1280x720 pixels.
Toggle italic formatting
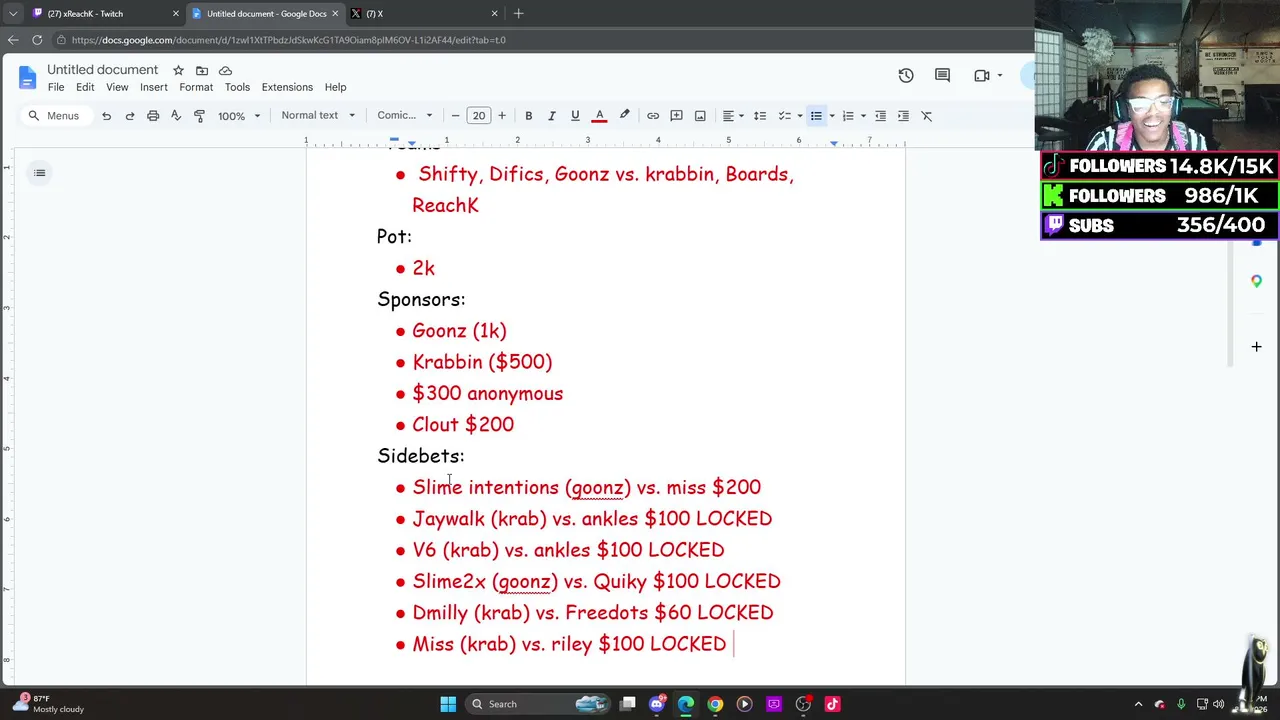coord(551,116)
